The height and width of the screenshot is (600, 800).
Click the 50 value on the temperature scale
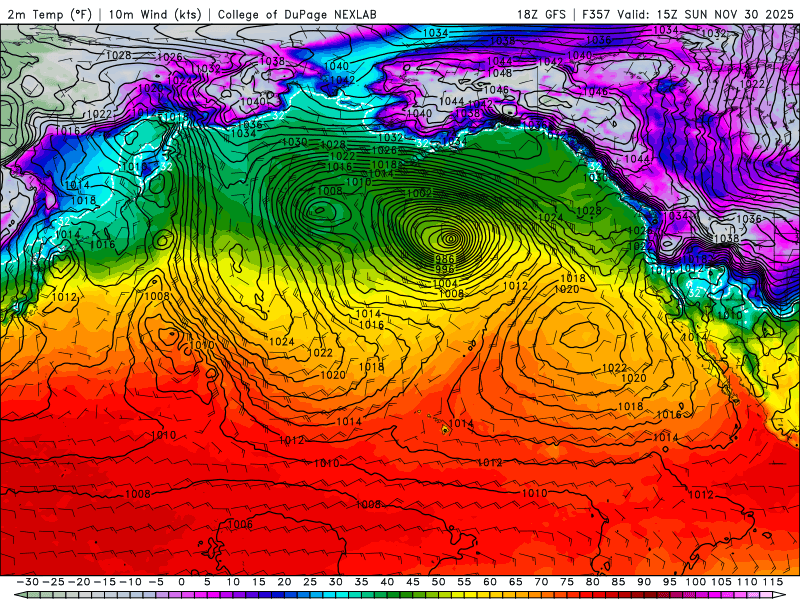(438, 582)
